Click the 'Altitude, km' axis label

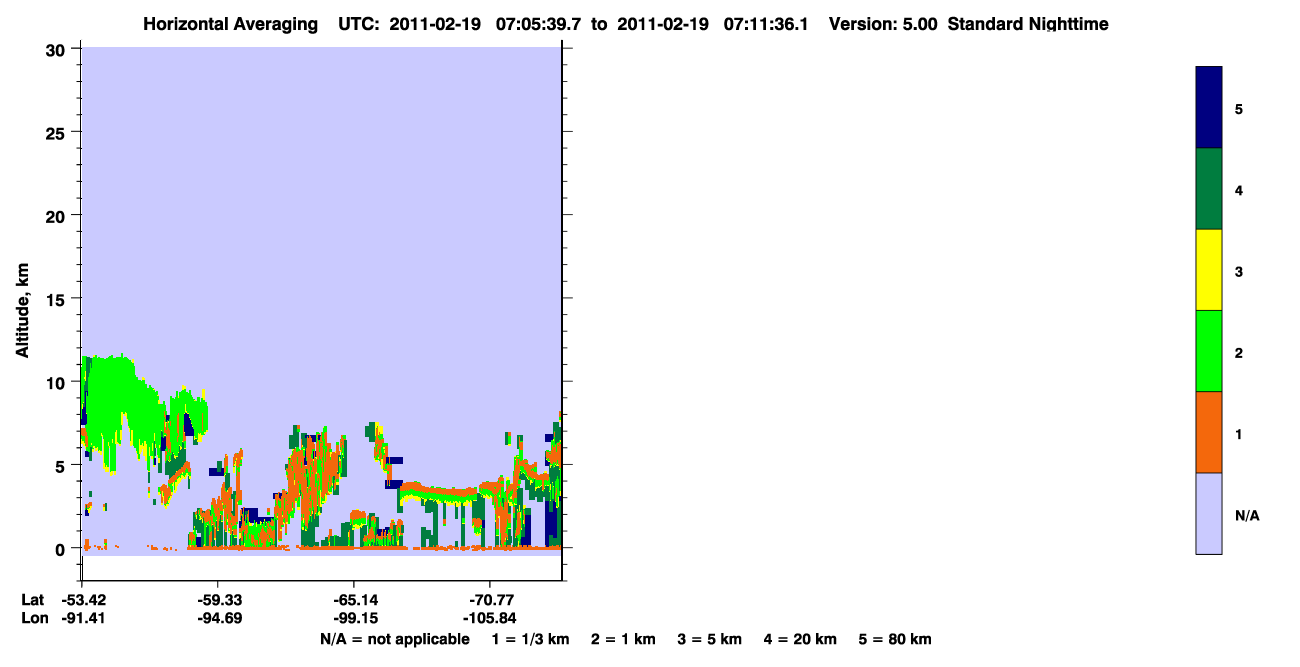(22, 312)
